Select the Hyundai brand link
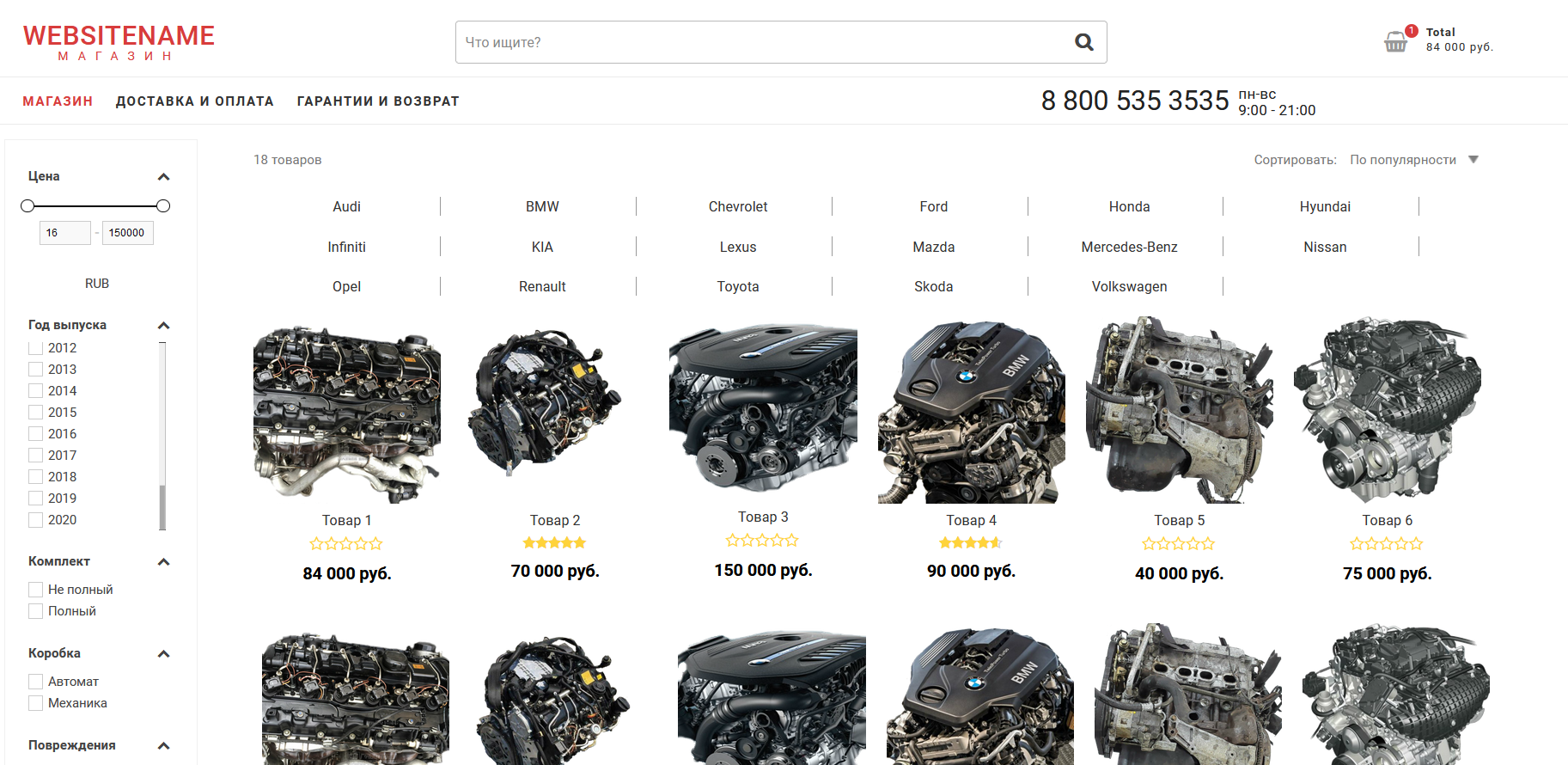Viewport: 1568px width, 765px height. click(x=1325, y=206)
